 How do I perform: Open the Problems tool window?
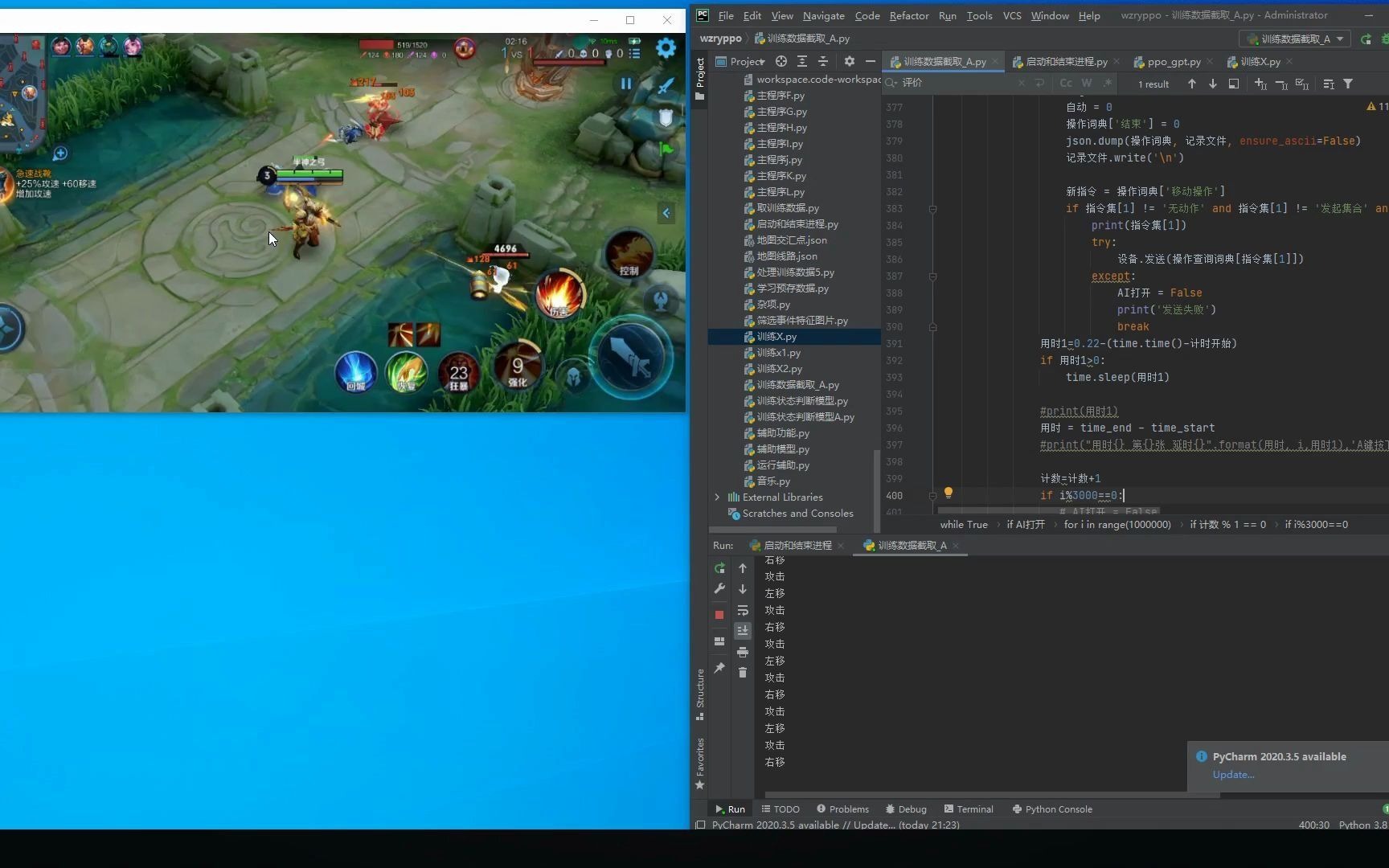coord(842,809)
